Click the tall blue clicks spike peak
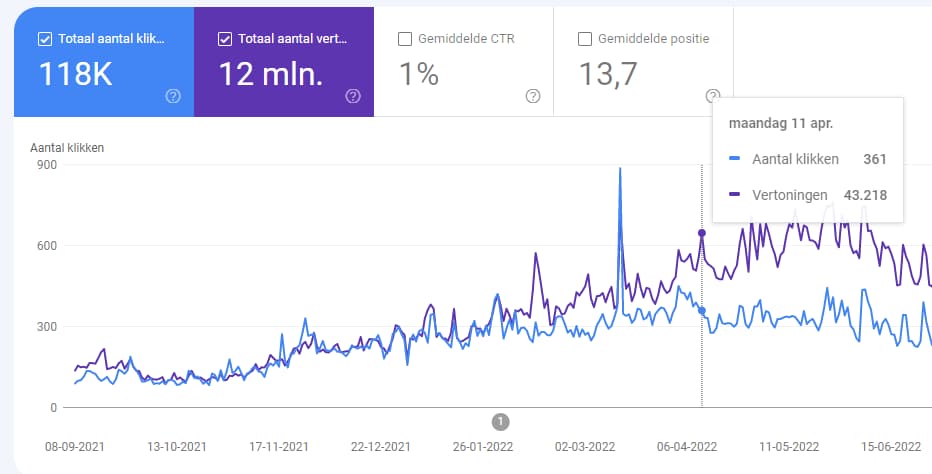The height and width of the screenshot is (474, 932). 620,169
